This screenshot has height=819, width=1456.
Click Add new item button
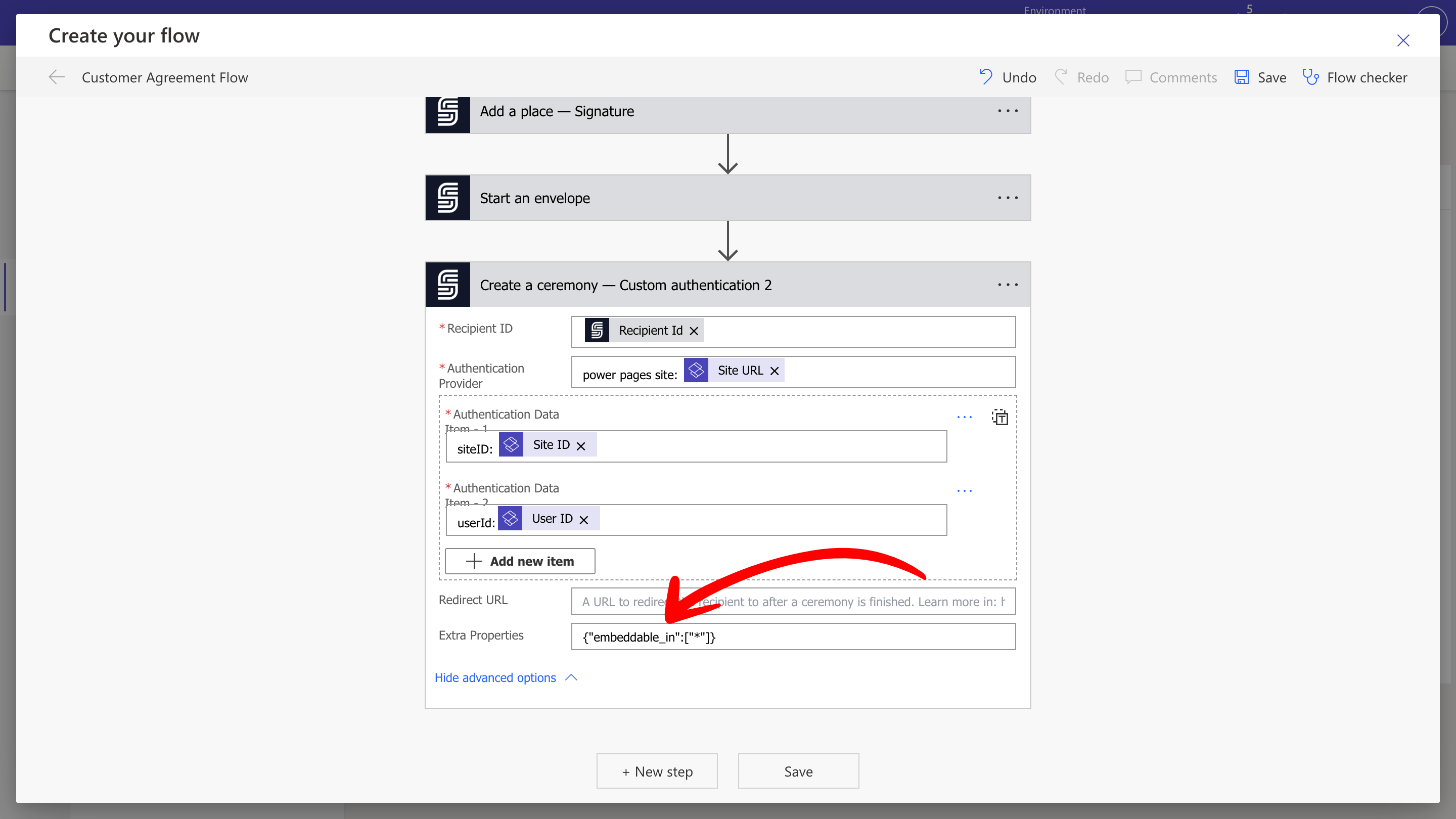click(x=520, y=561)
